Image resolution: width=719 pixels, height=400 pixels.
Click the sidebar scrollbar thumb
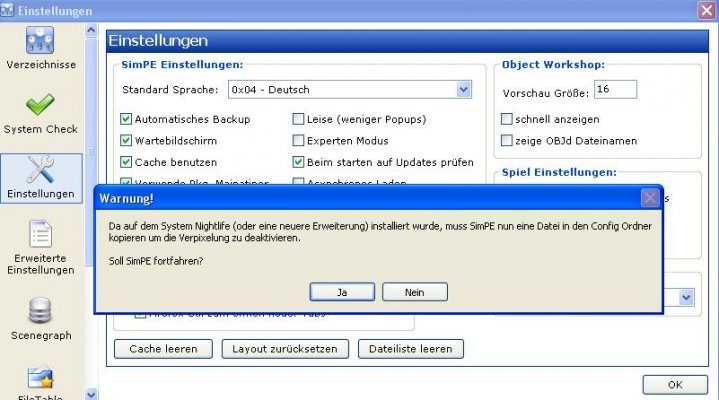tap(91, 151)
